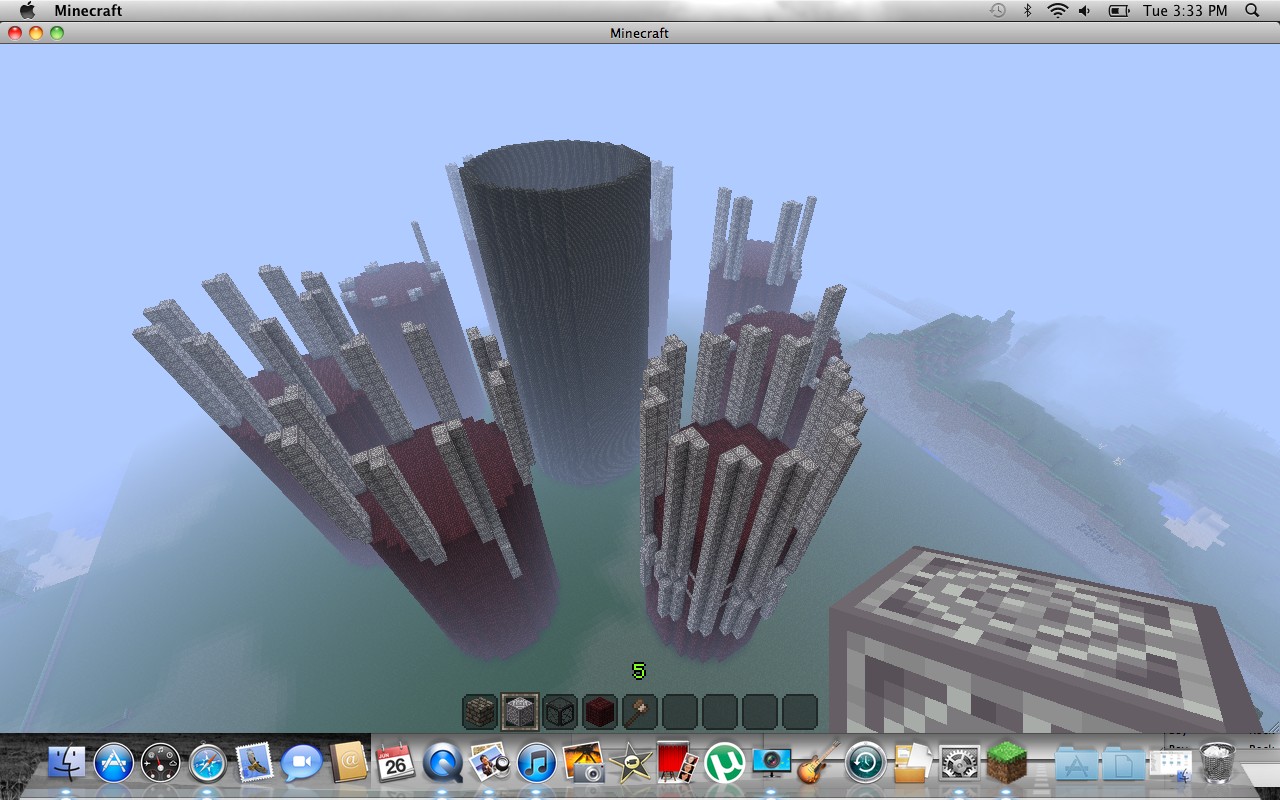Select the netherrack in hotbar slot four

598,711
